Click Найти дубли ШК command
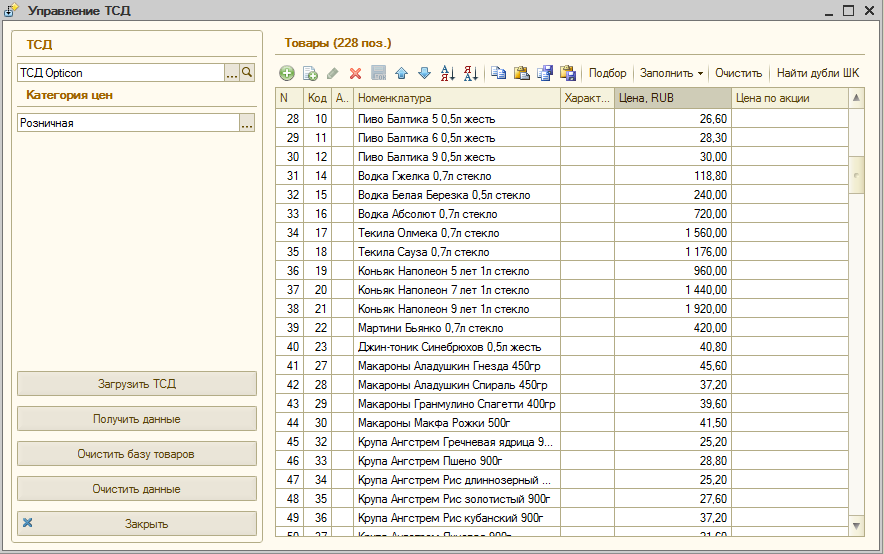 click(x=817, y=73)
